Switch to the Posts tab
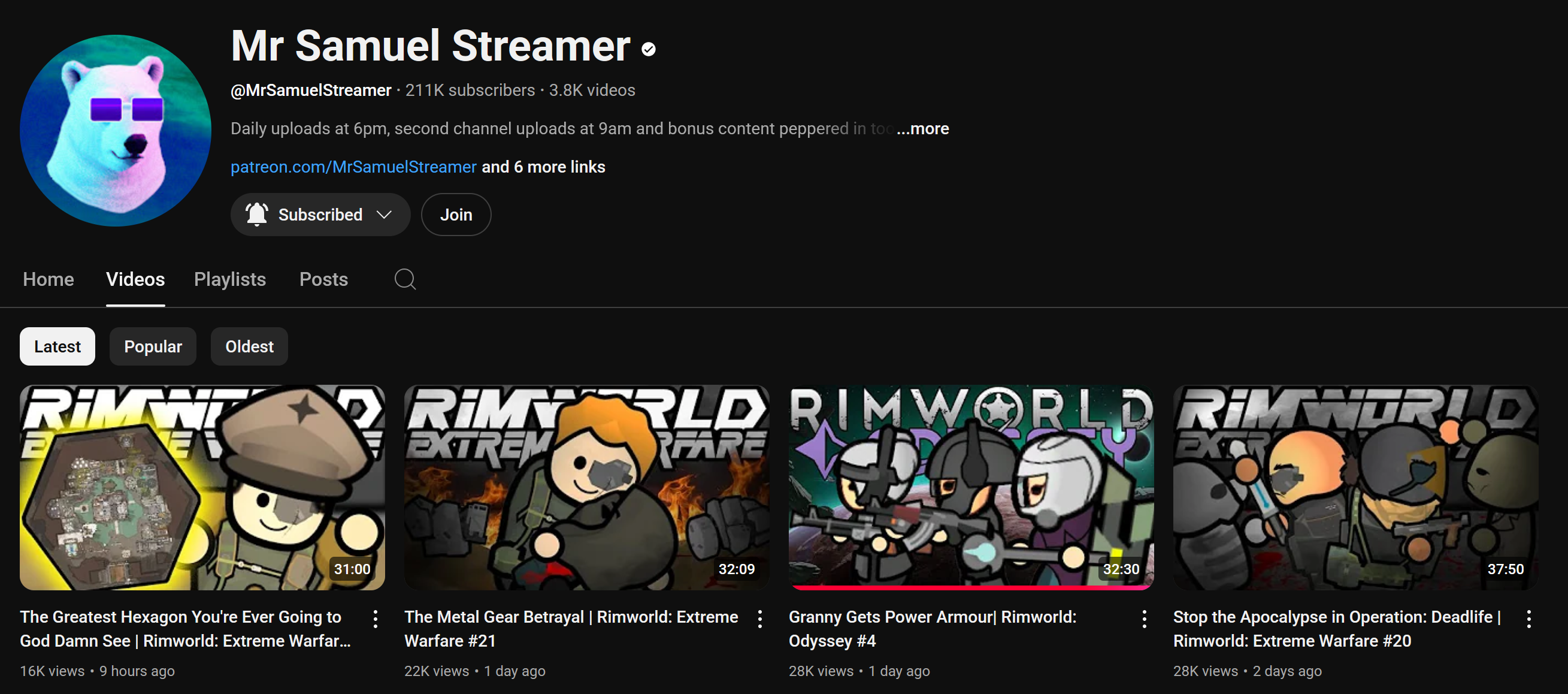1568x694 pixels. [323, 279]
